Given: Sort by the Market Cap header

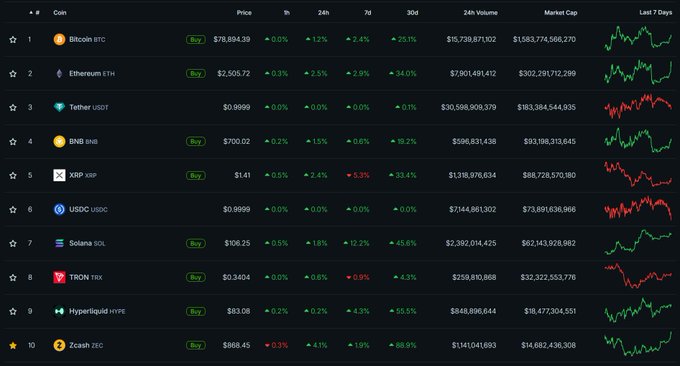Looking at the screenshot, I should click(561, 13).
